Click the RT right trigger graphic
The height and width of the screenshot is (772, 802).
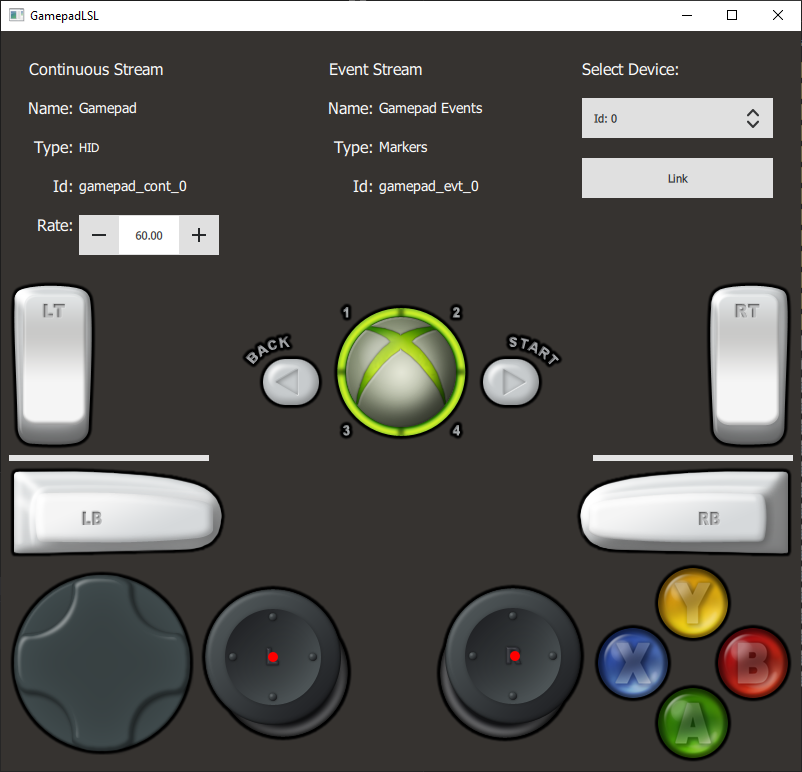(x=749, y=365)
